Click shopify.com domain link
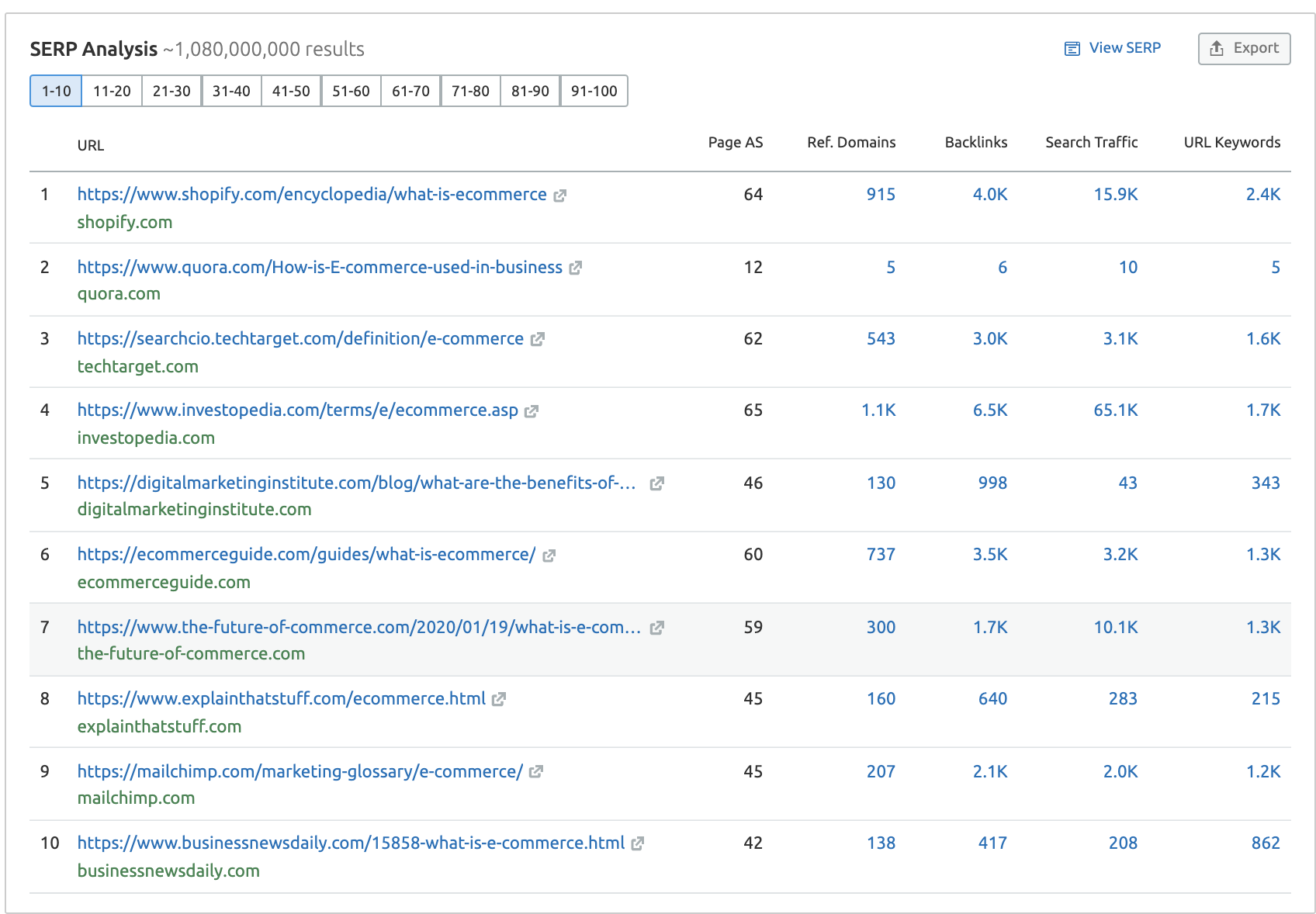The width and height of the screenshot is (1316, 914). pyautogui.click(x=125, y=222)
